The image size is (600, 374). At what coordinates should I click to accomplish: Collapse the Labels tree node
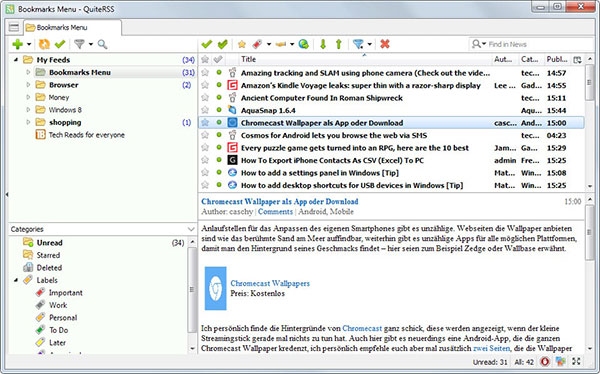coord(16,280)
